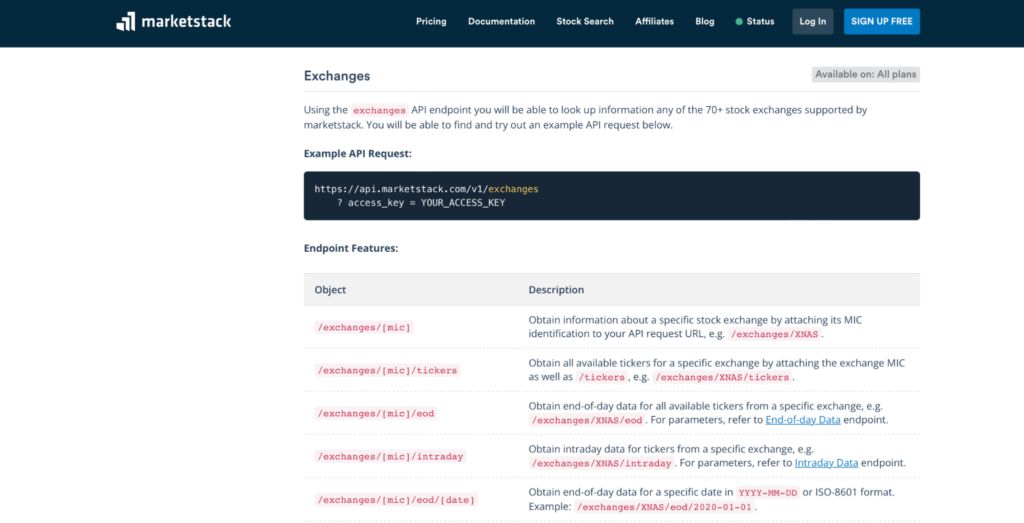Open the Status page link

(x=760, y=22)
